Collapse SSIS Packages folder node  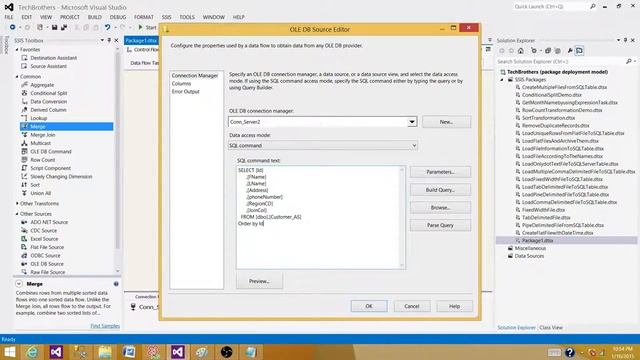[502, 80]
